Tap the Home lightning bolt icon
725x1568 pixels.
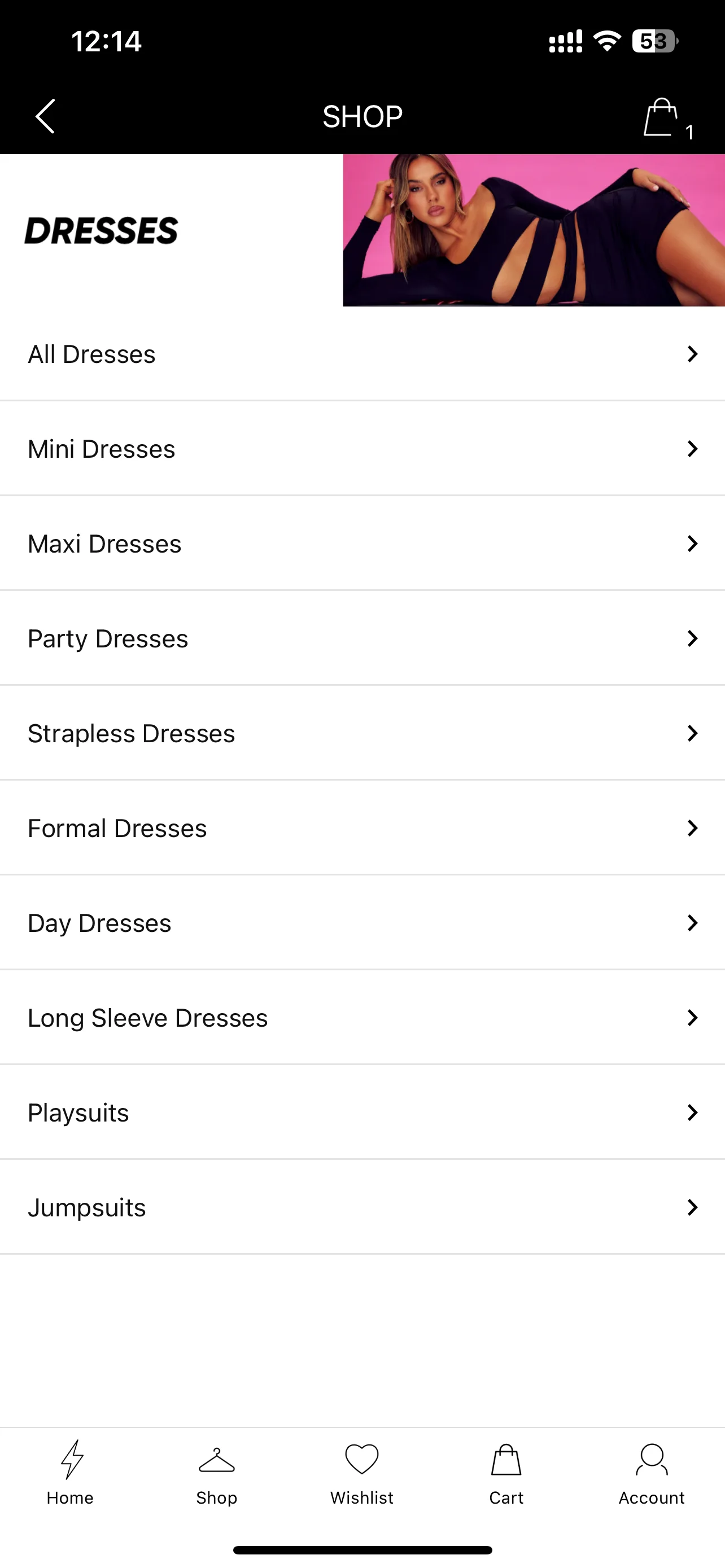[x=72, y=1459]
